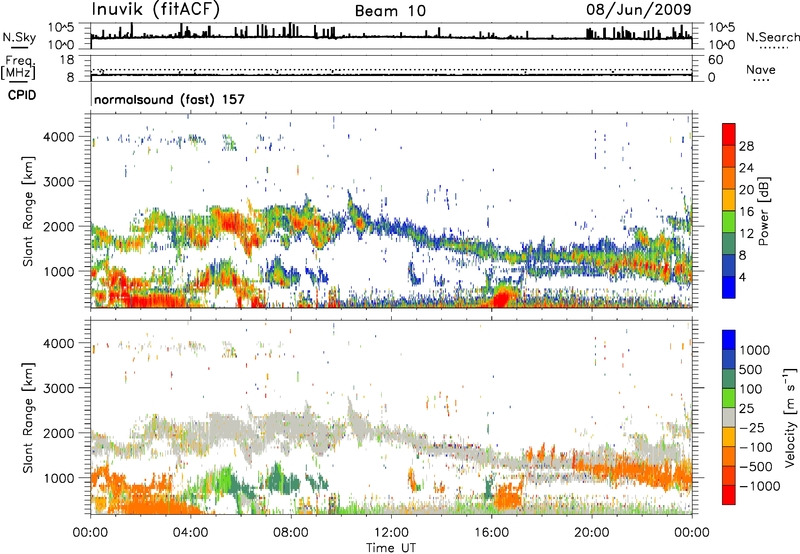This screenshot has height=554, width=800.
Task: Click the 'Velocity [m s⁻¹]' colorbar label
Action: [x=790, y=416]
